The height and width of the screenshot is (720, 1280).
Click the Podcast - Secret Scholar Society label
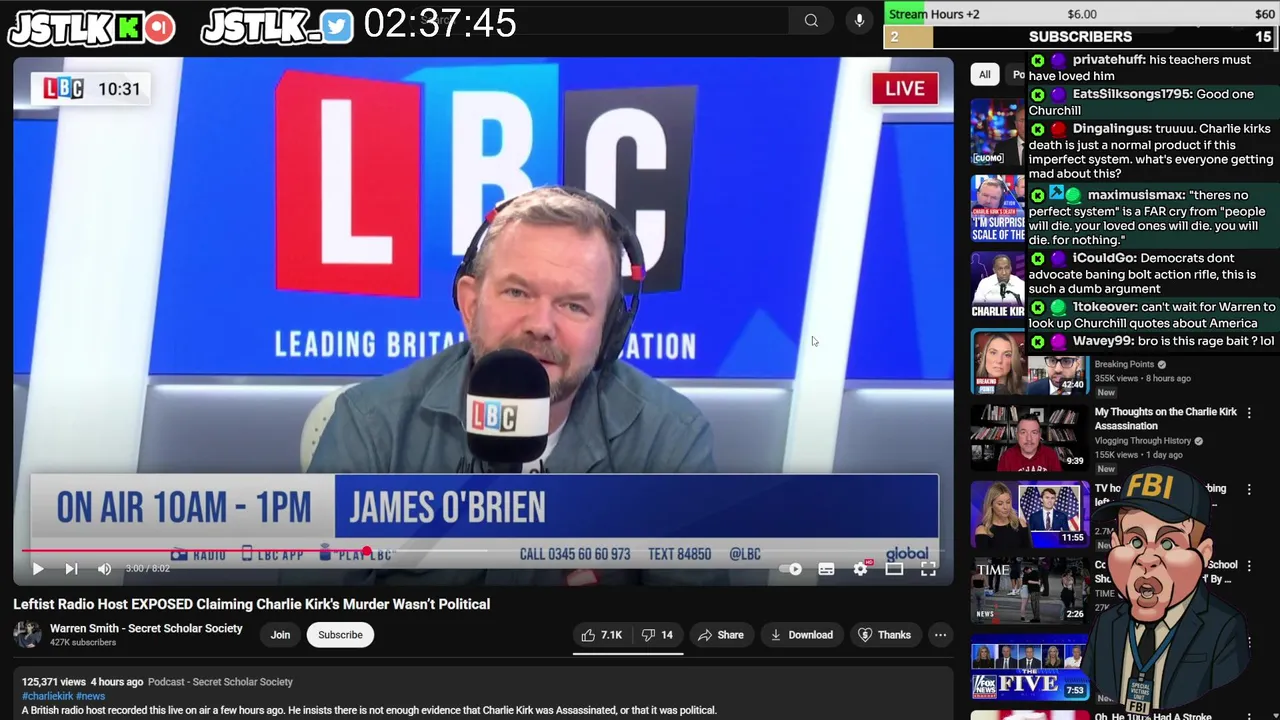click(x=220, y=682)
